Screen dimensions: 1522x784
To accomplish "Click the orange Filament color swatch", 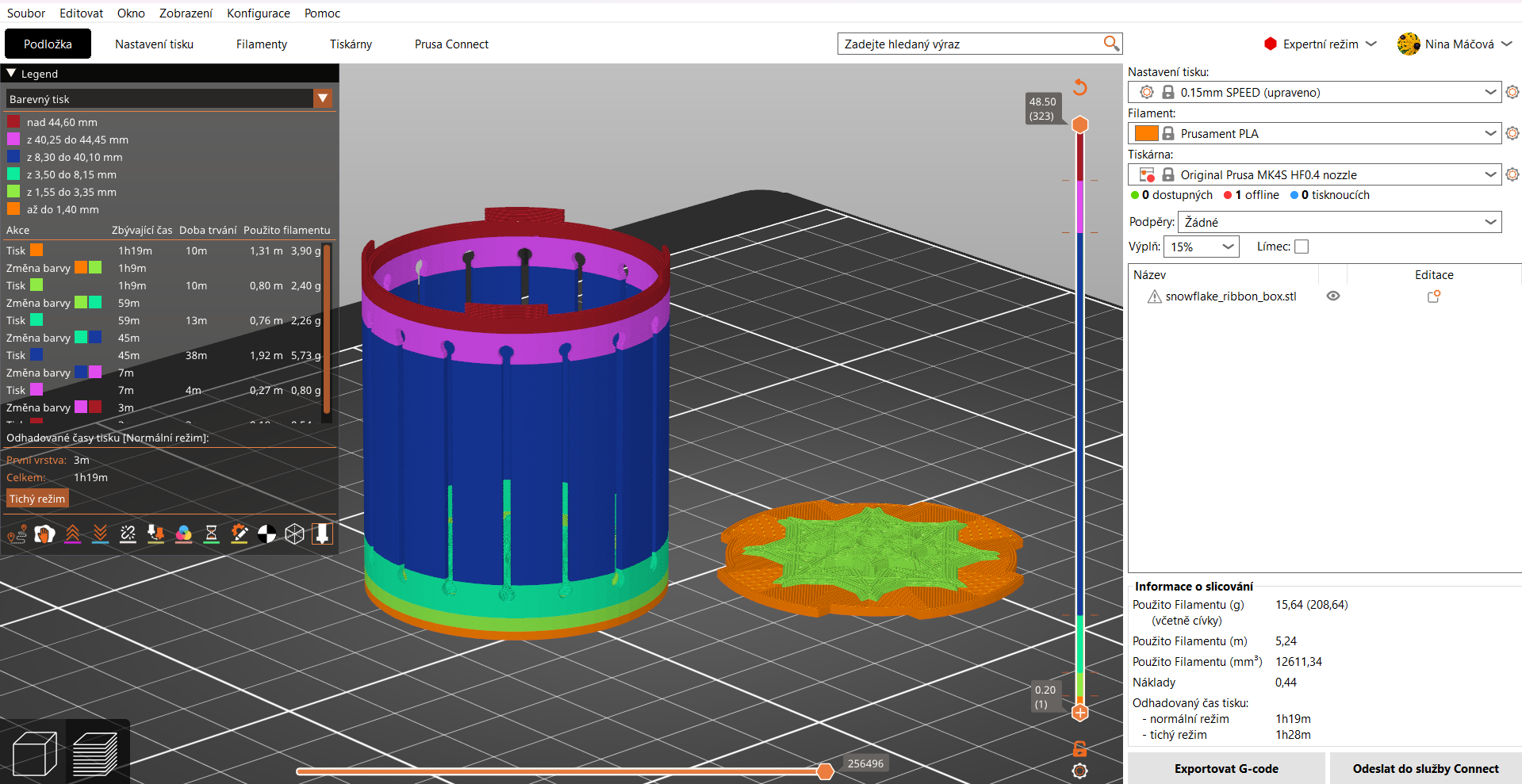I will (1147, 133).
